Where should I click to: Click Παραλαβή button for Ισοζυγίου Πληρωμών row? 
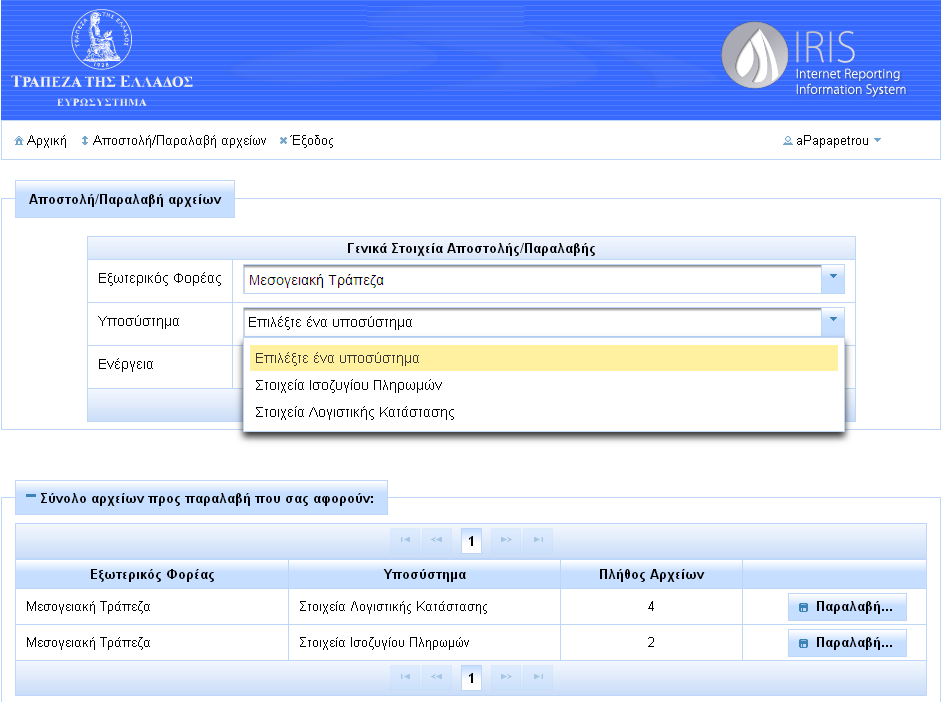[x=847, y=643]
